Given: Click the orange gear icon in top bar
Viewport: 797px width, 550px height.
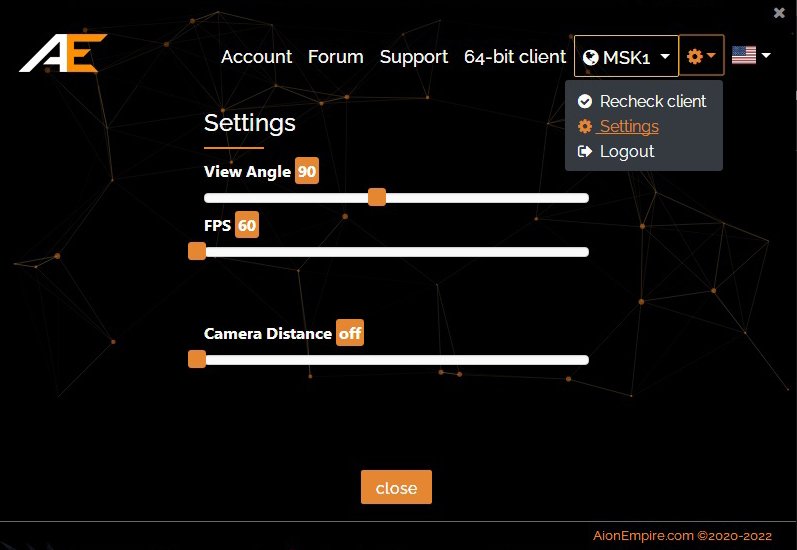Looking at the screenshot, I should pos(695,57).
